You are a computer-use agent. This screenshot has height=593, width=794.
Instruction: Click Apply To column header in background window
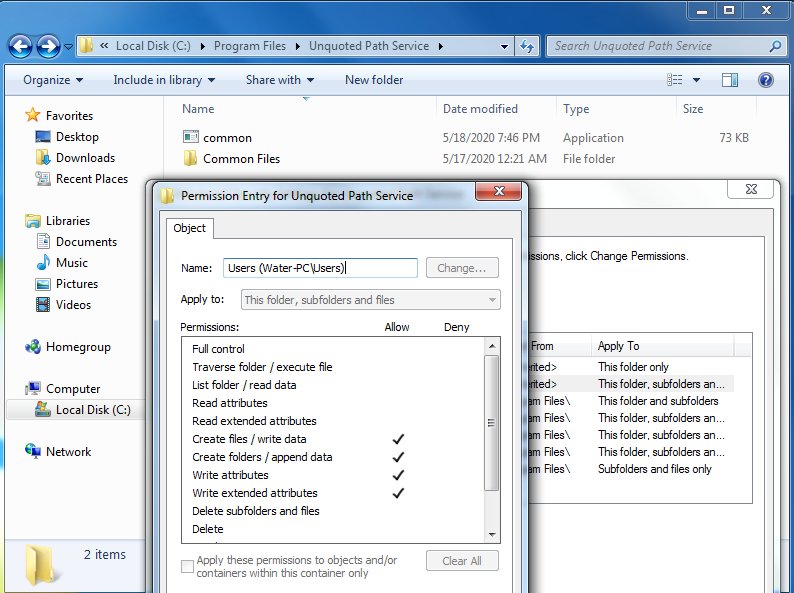(662, 346)
